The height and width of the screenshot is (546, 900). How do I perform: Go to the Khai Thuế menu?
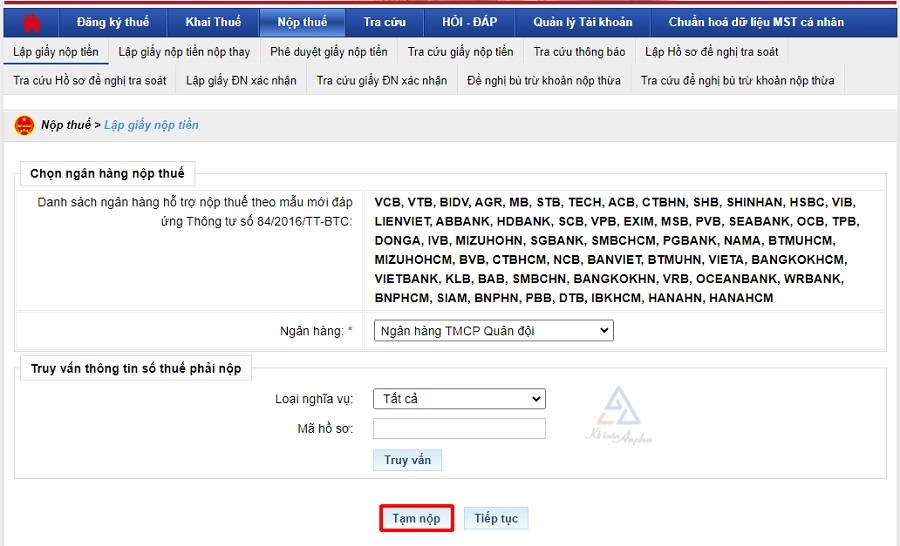[213, 22]
